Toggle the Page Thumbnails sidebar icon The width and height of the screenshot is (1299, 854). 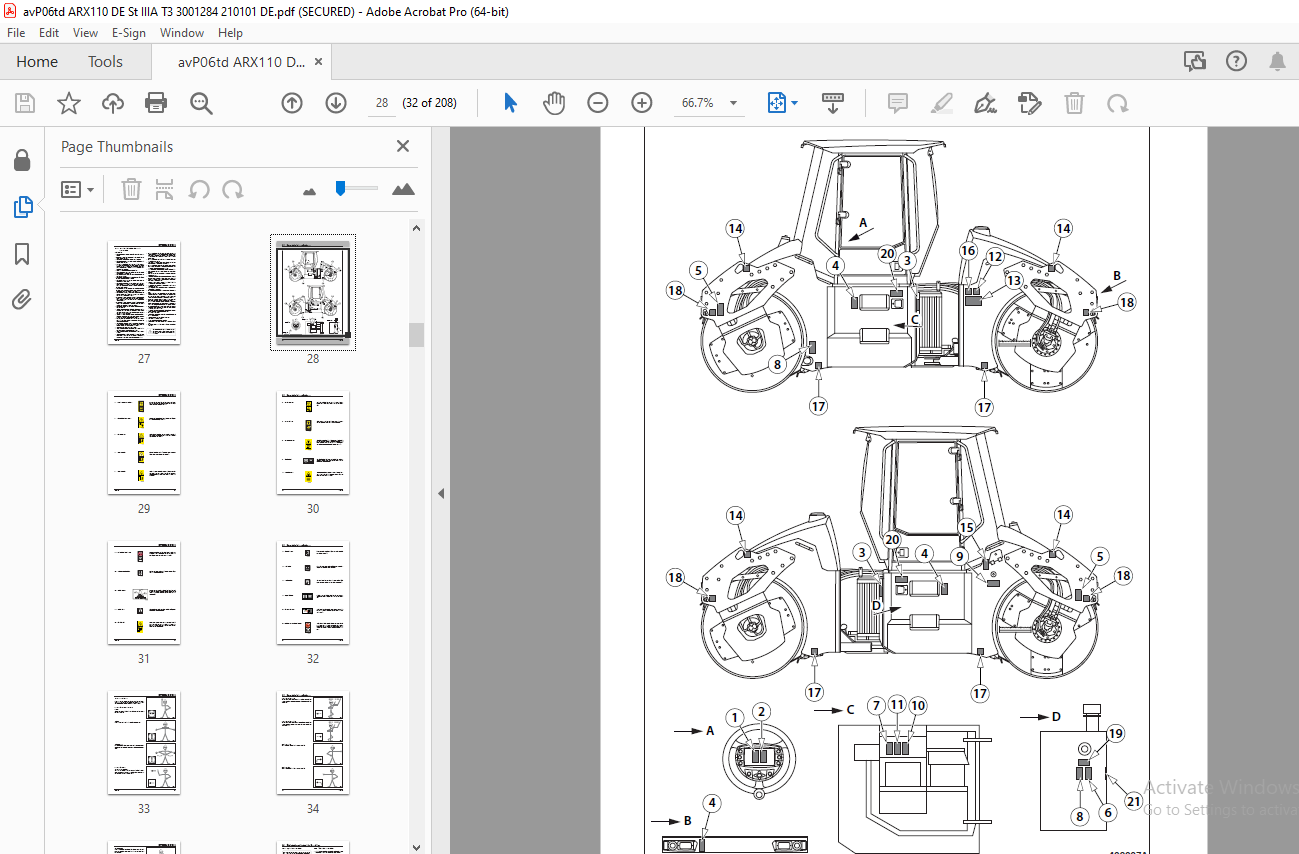click(22, 207)
